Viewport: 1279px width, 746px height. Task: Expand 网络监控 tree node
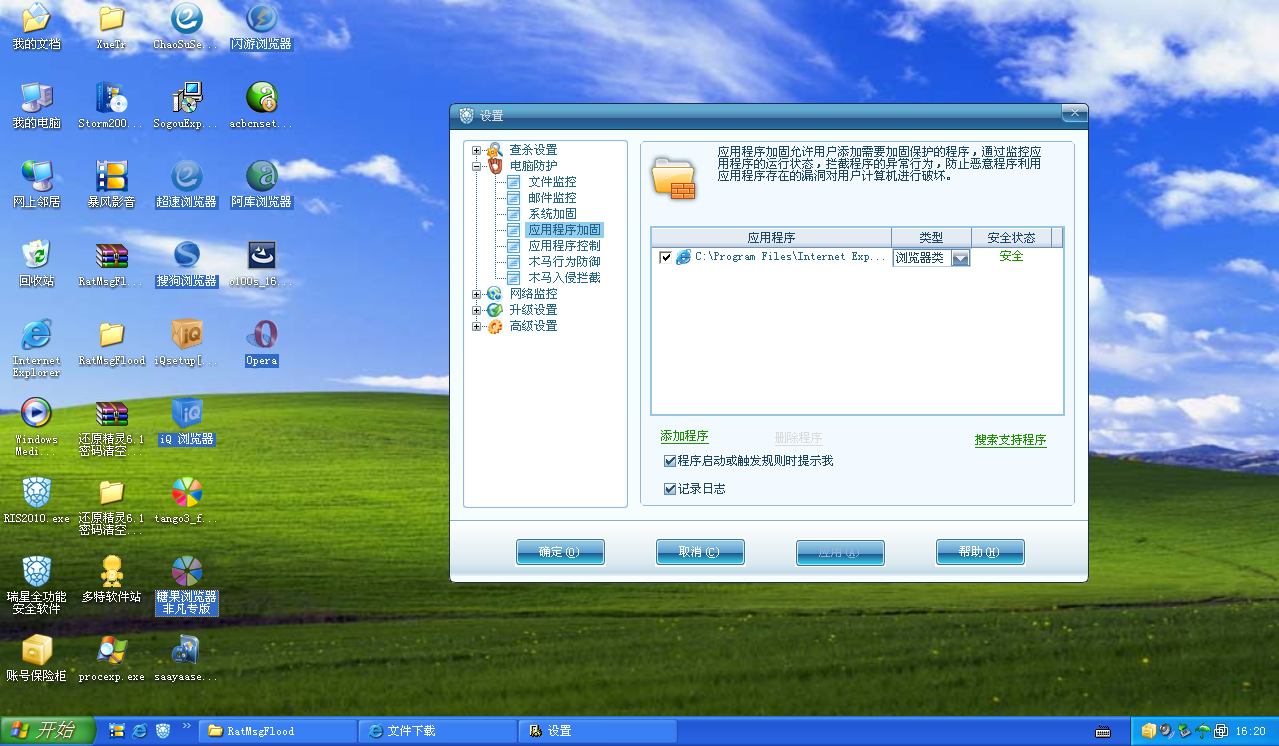[477, 294]
